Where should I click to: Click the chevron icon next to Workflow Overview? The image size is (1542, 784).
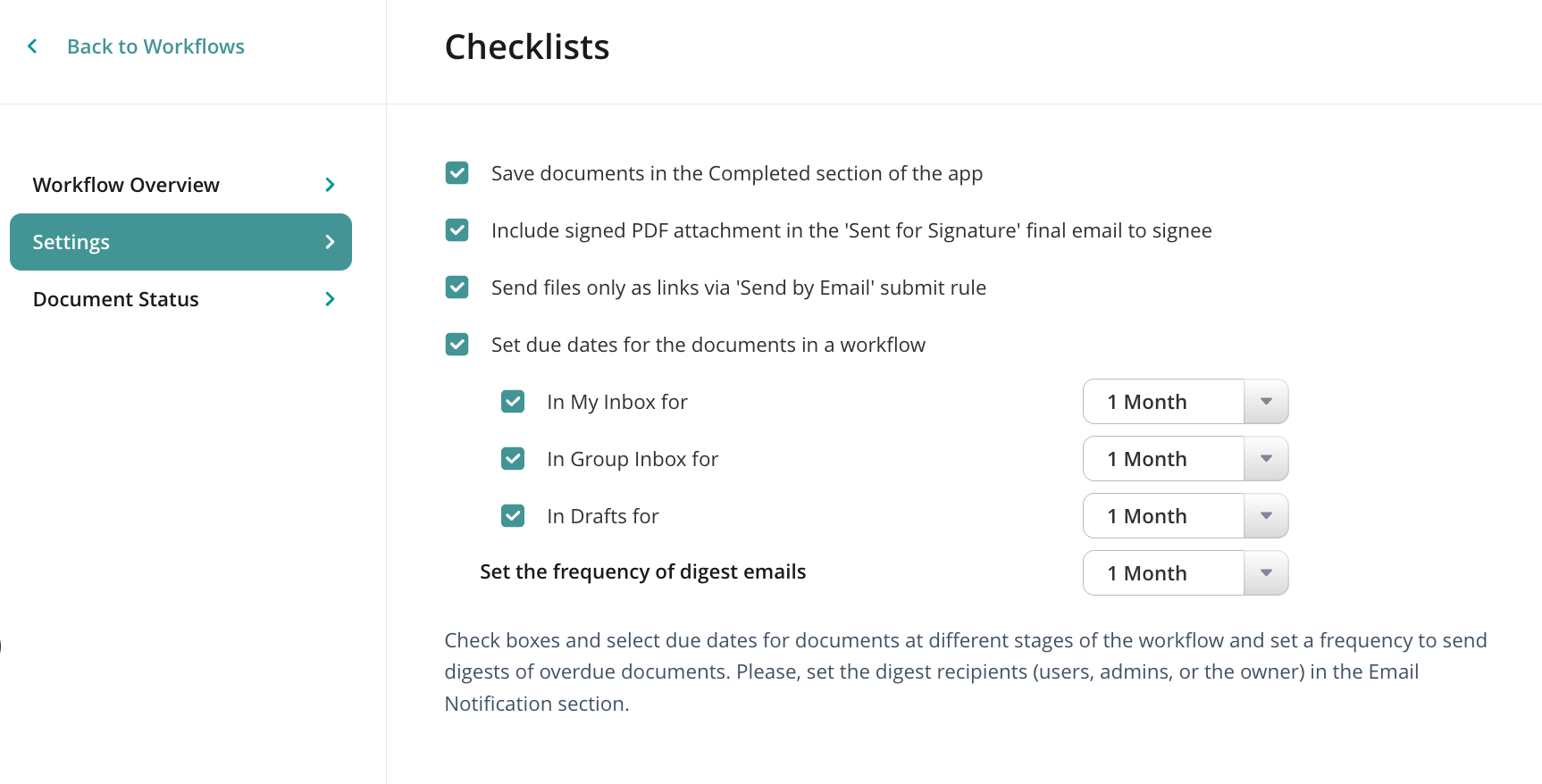[x=330, y=185]
